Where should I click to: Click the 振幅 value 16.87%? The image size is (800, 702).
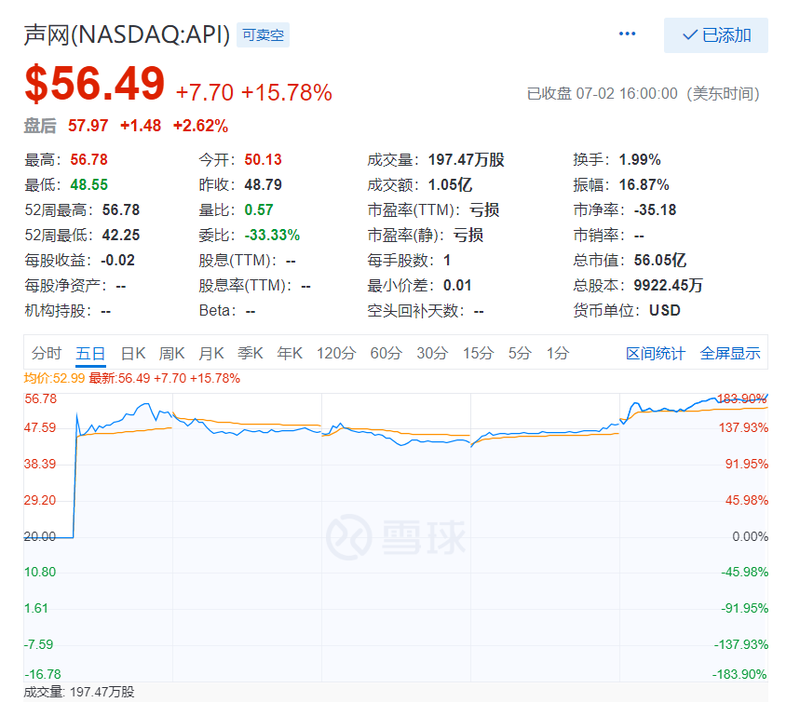(x=644, y=185)
